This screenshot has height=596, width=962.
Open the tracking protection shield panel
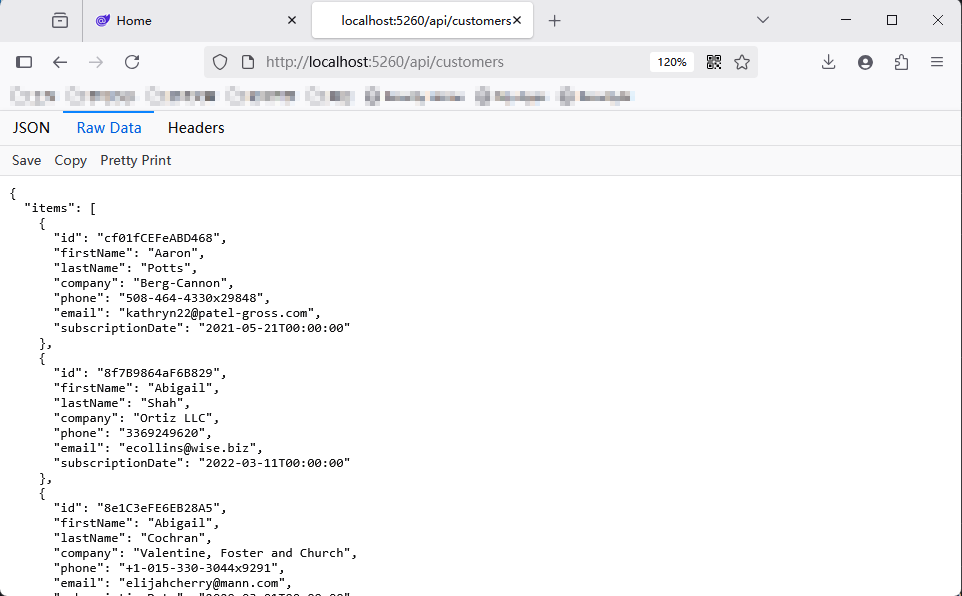(x=219, y=62)
